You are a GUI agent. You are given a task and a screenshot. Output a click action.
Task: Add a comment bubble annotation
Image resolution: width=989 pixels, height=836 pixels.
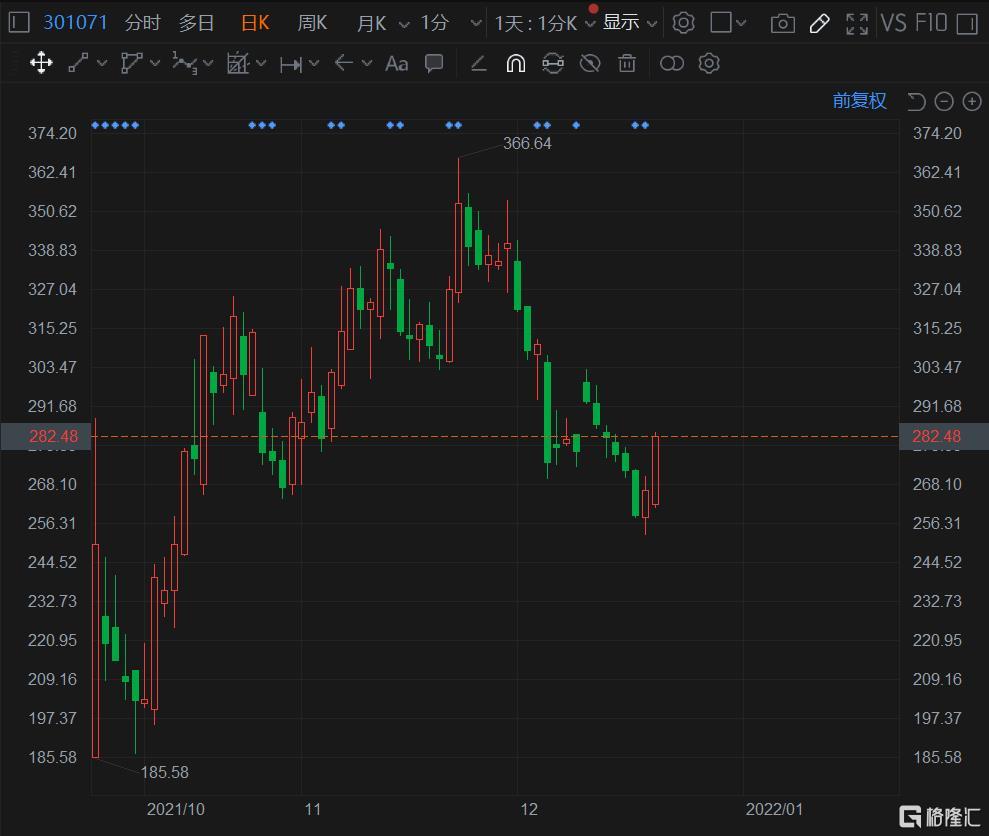coord(434,63)
